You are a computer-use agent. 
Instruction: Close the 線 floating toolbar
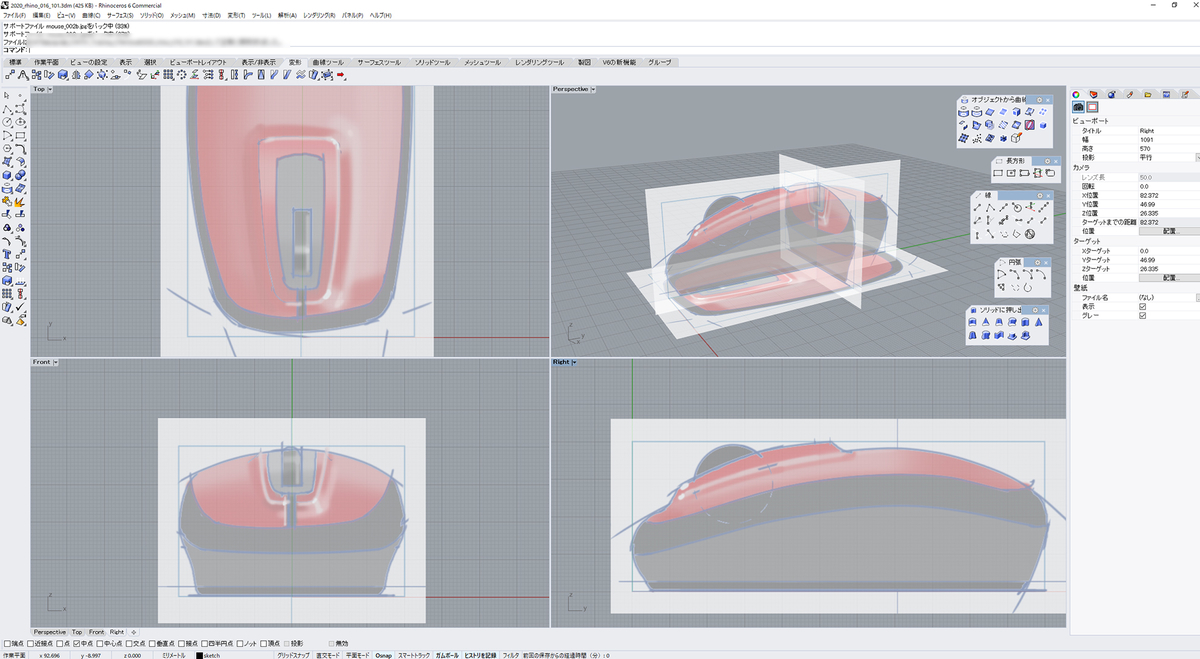[x=1050, y=195]
